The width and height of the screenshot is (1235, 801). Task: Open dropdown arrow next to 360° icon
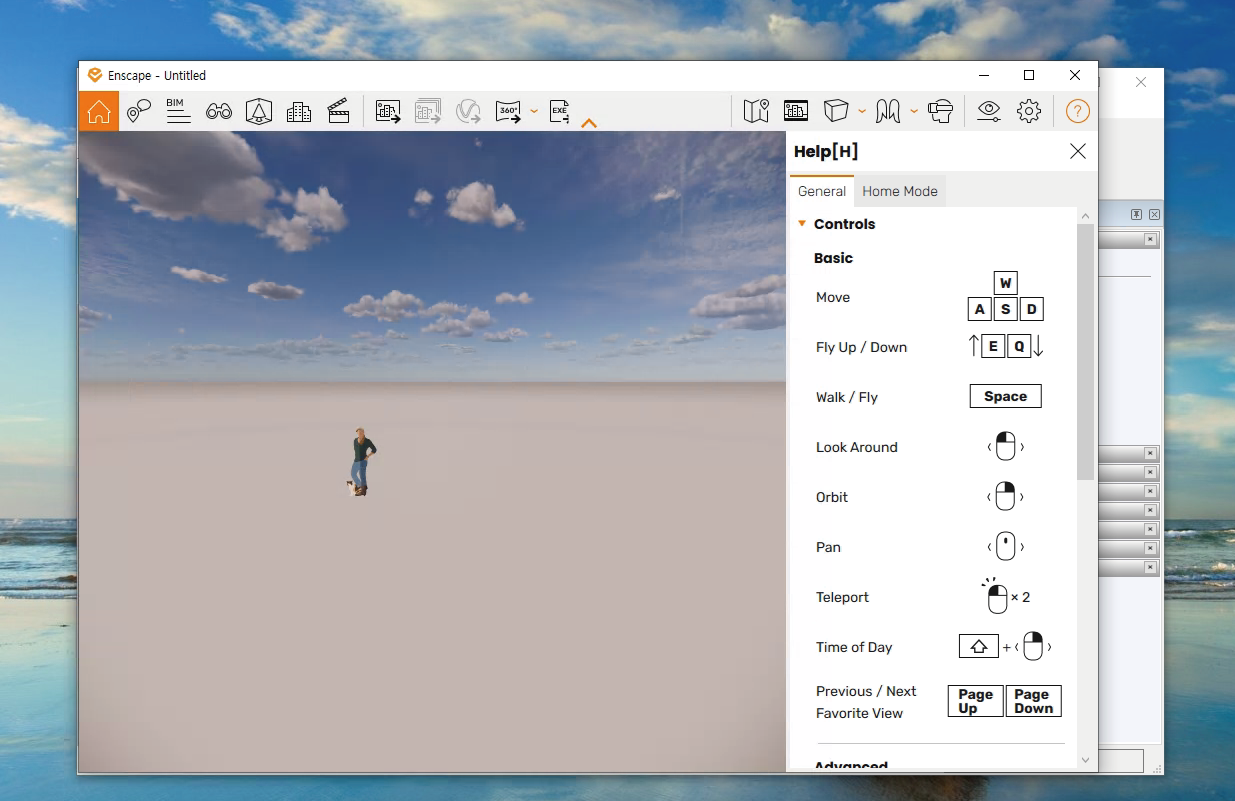[x=534, y=111]
